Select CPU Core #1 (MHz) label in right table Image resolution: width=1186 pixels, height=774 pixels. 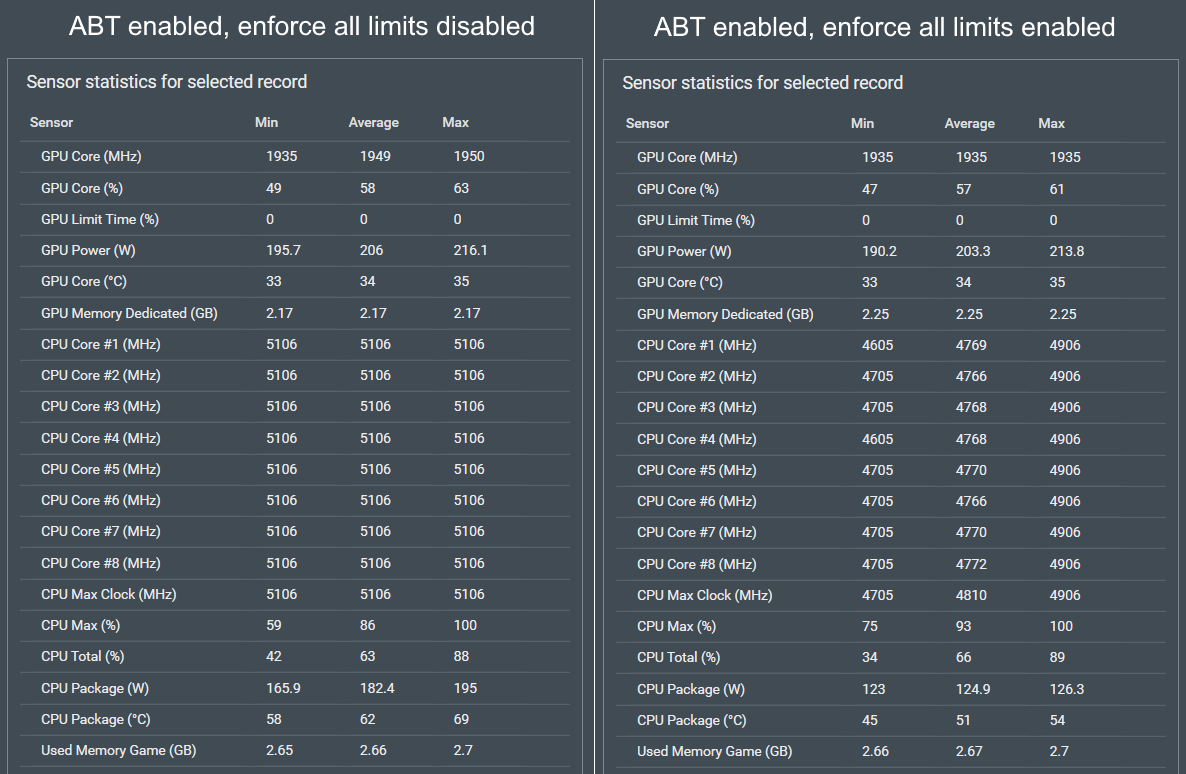697,345
